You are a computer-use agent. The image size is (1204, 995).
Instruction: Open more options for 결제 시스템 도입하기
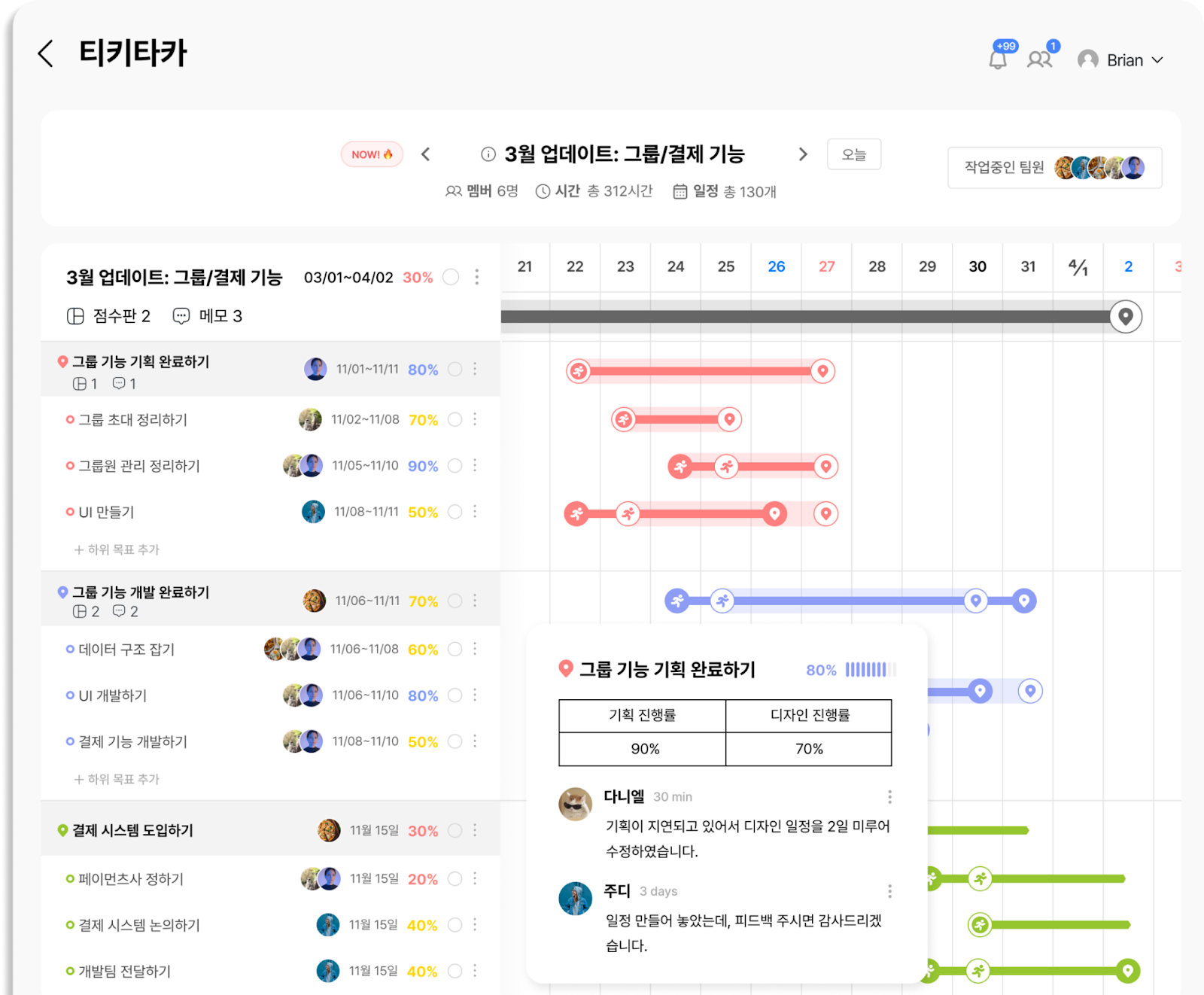tap(475, 830)
